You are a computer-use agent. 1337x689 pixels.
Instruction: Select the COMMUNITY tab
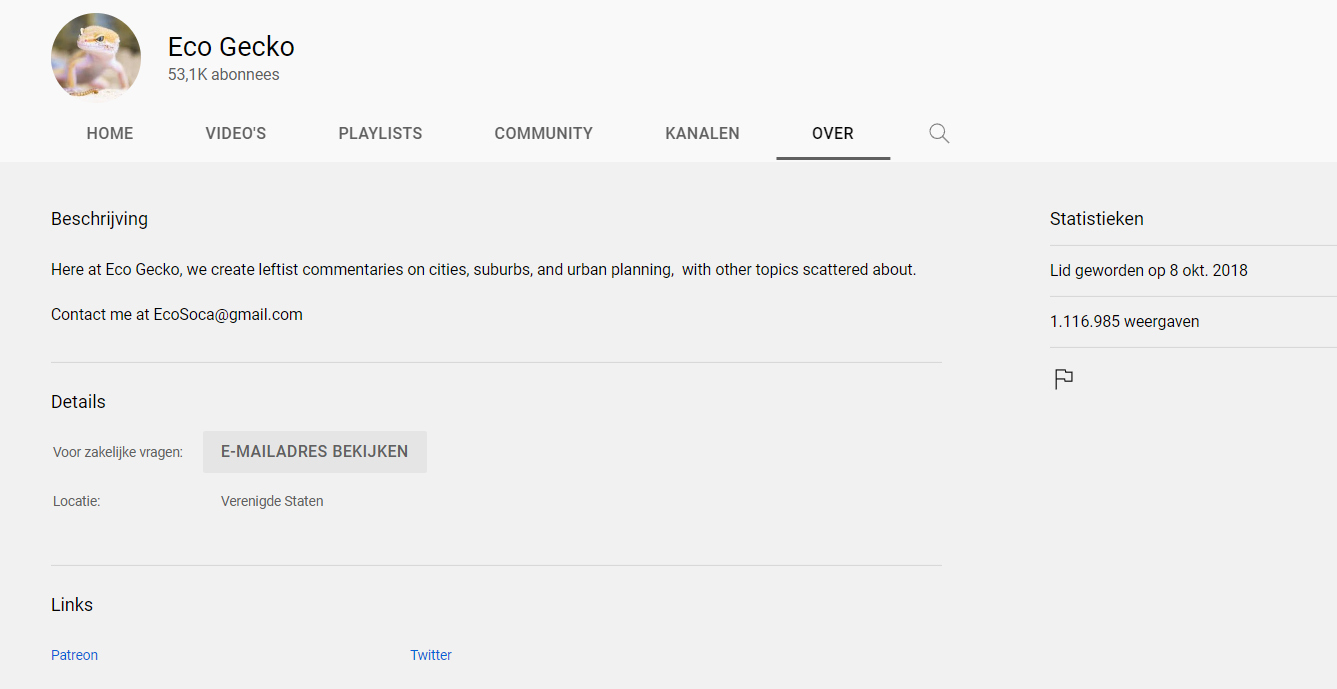coord(544,133)
